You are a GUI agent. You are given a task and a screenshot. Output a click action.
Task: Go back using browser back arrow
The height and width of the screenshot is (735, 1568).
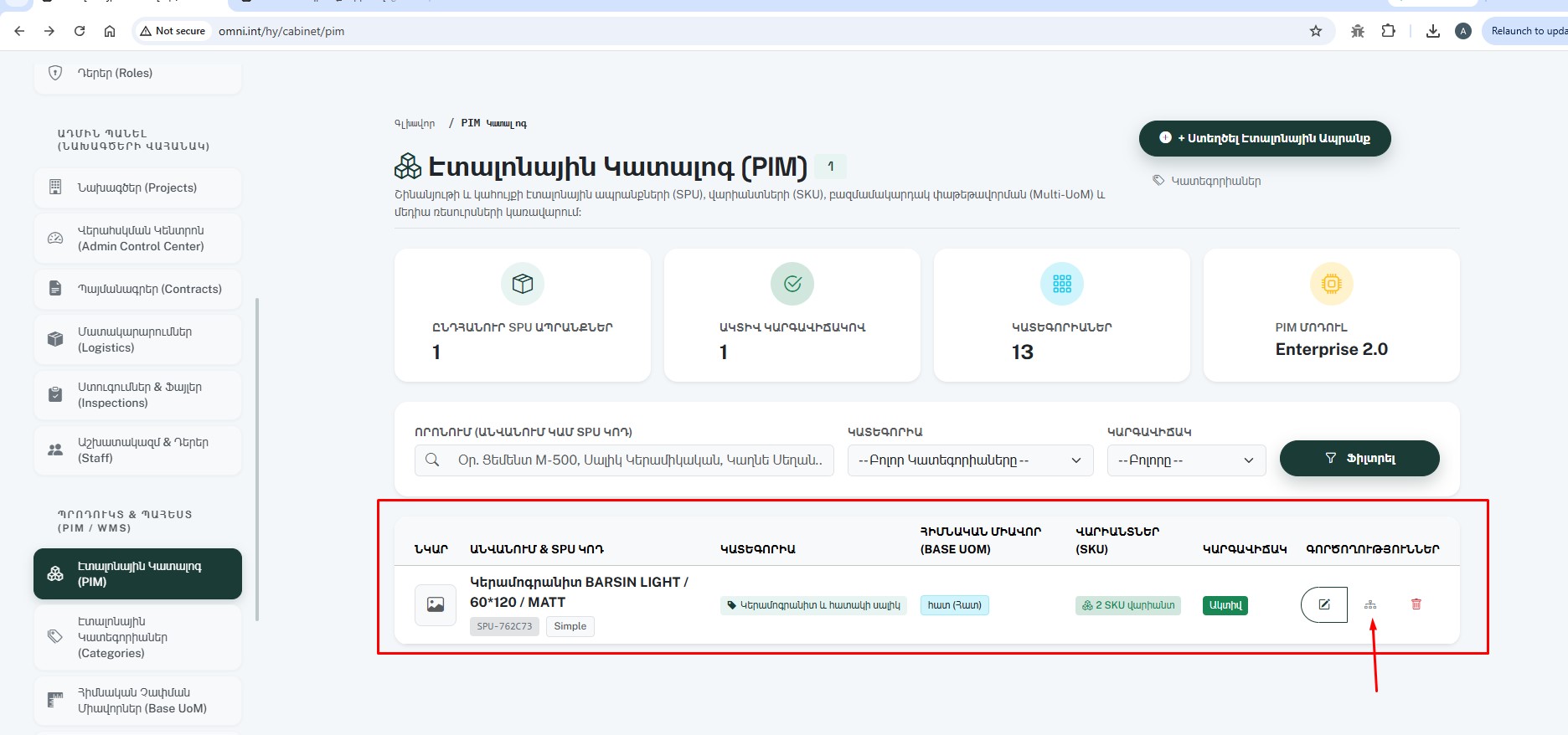pos(19,31)
